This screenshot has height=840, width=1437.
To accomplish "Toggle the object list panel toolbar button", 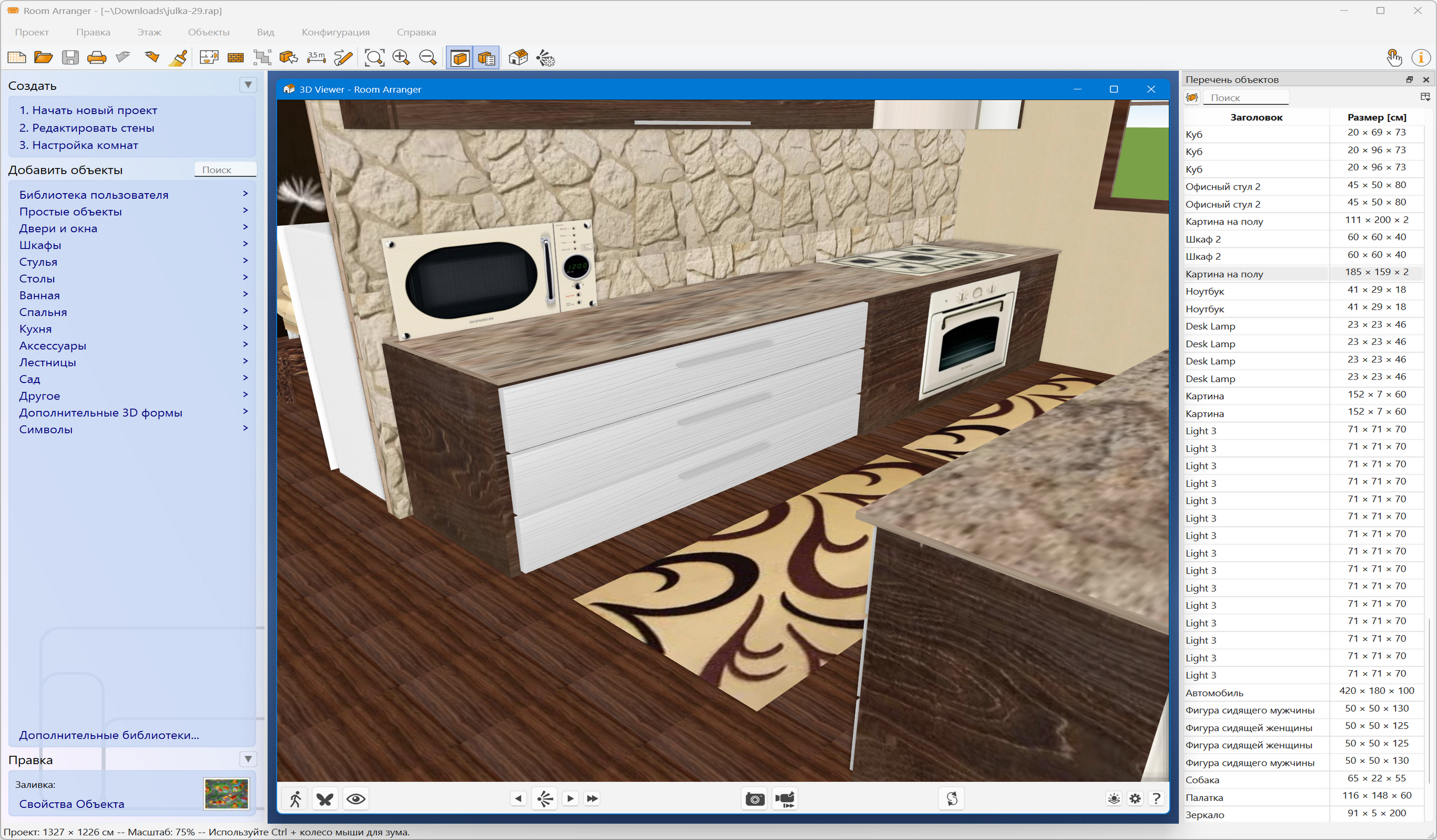I will point(486,58).
